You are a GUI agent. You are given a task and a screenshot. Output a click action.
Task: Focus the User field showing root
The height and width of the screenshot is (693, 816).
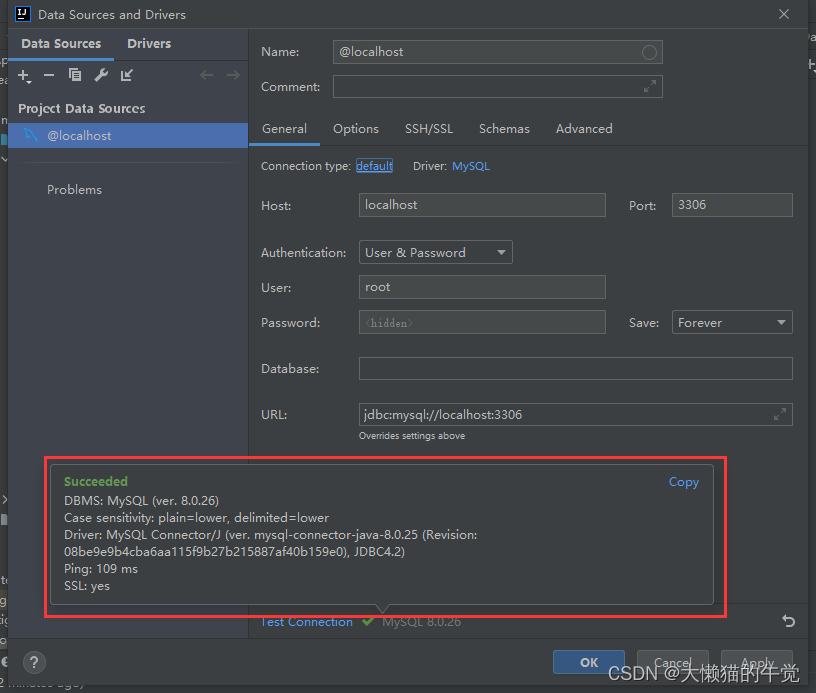click(x=482, y=287)
